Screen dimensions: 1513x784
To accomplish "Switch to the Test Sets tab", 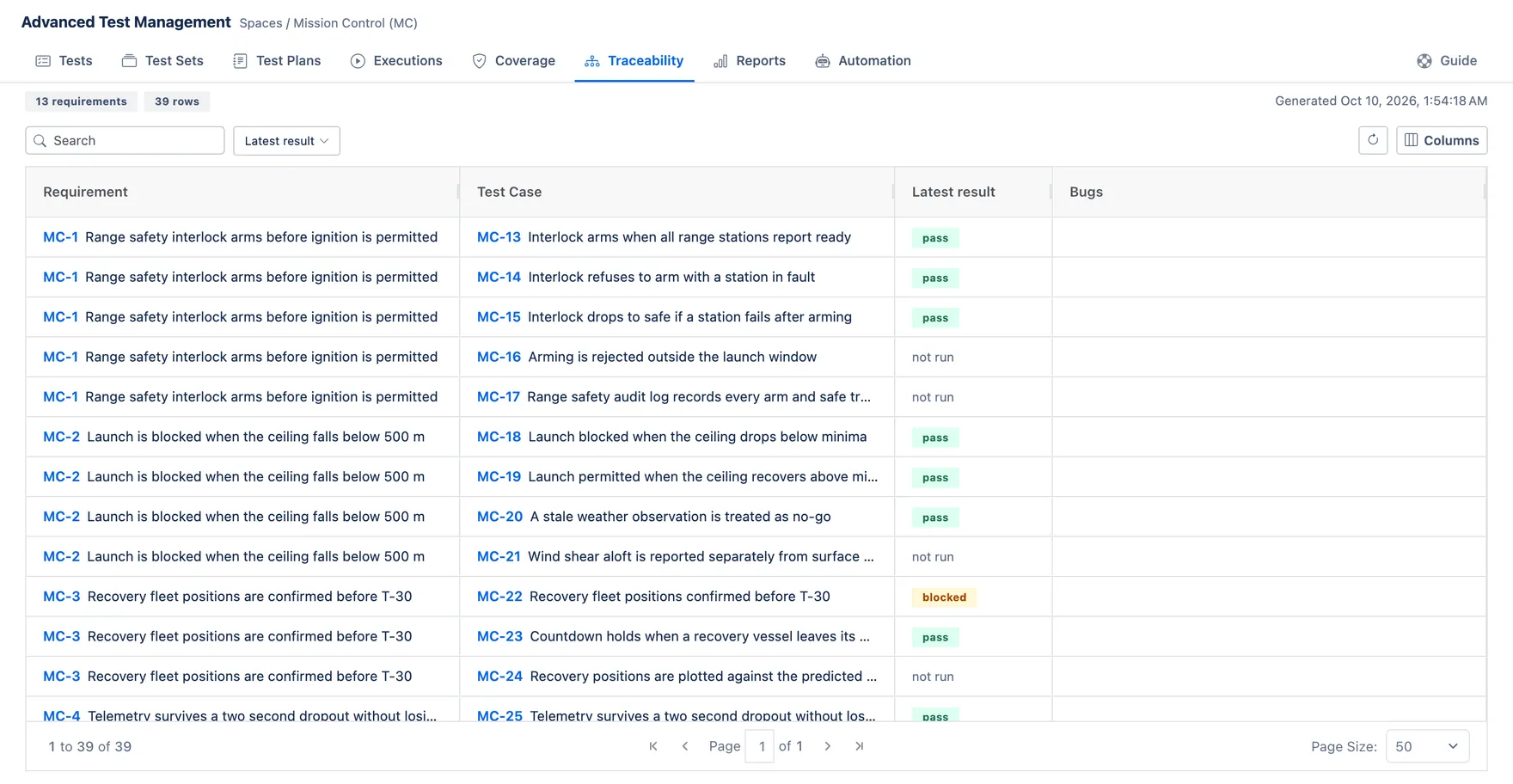I will coord(162,61).
